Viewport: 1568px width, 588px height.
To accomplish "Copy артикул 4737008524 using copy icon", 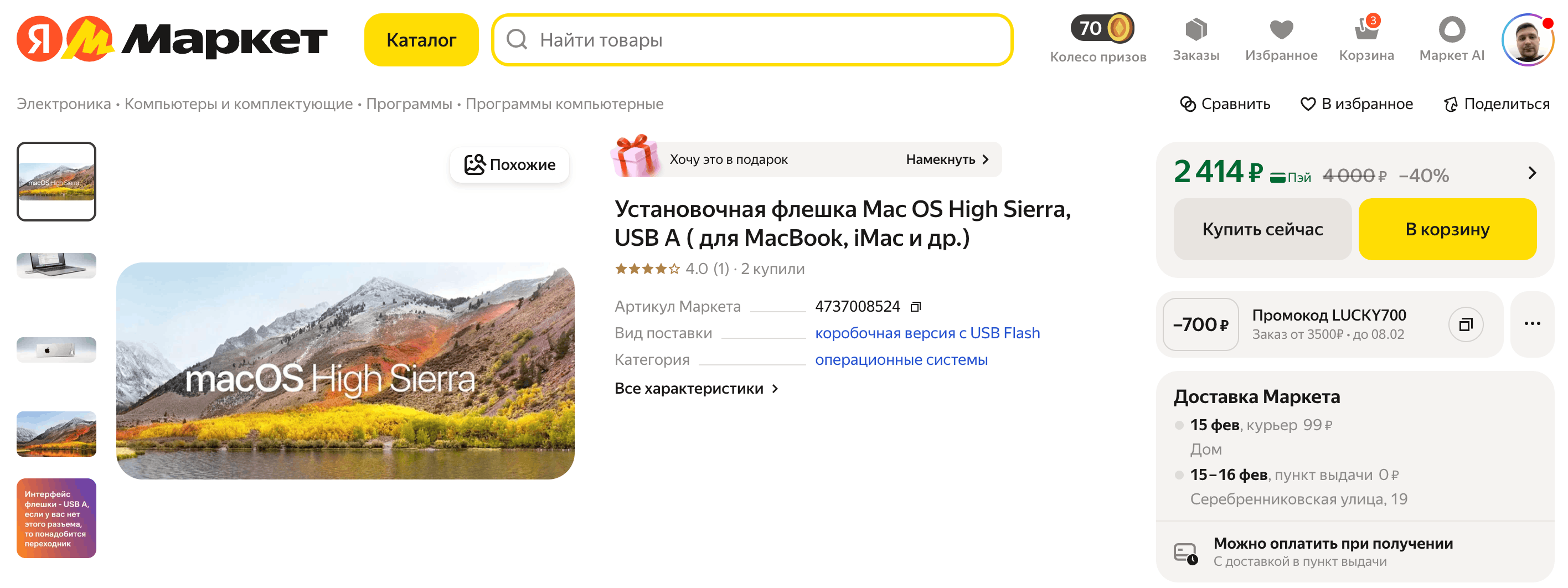I will (x=915, y=306).
